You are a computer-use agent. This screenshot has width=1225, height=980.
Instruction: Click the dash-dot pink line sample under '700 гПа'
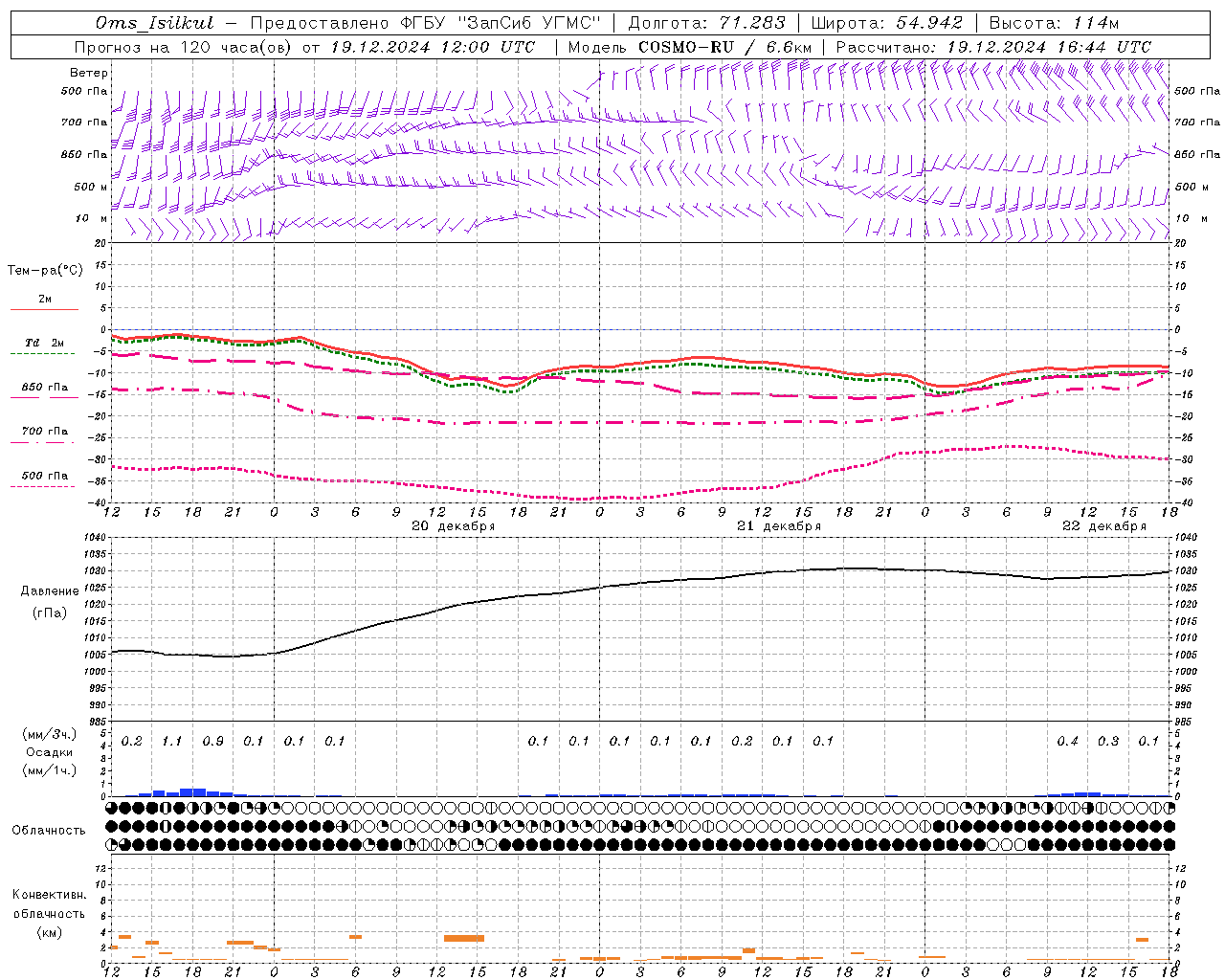tap(42, 442)
